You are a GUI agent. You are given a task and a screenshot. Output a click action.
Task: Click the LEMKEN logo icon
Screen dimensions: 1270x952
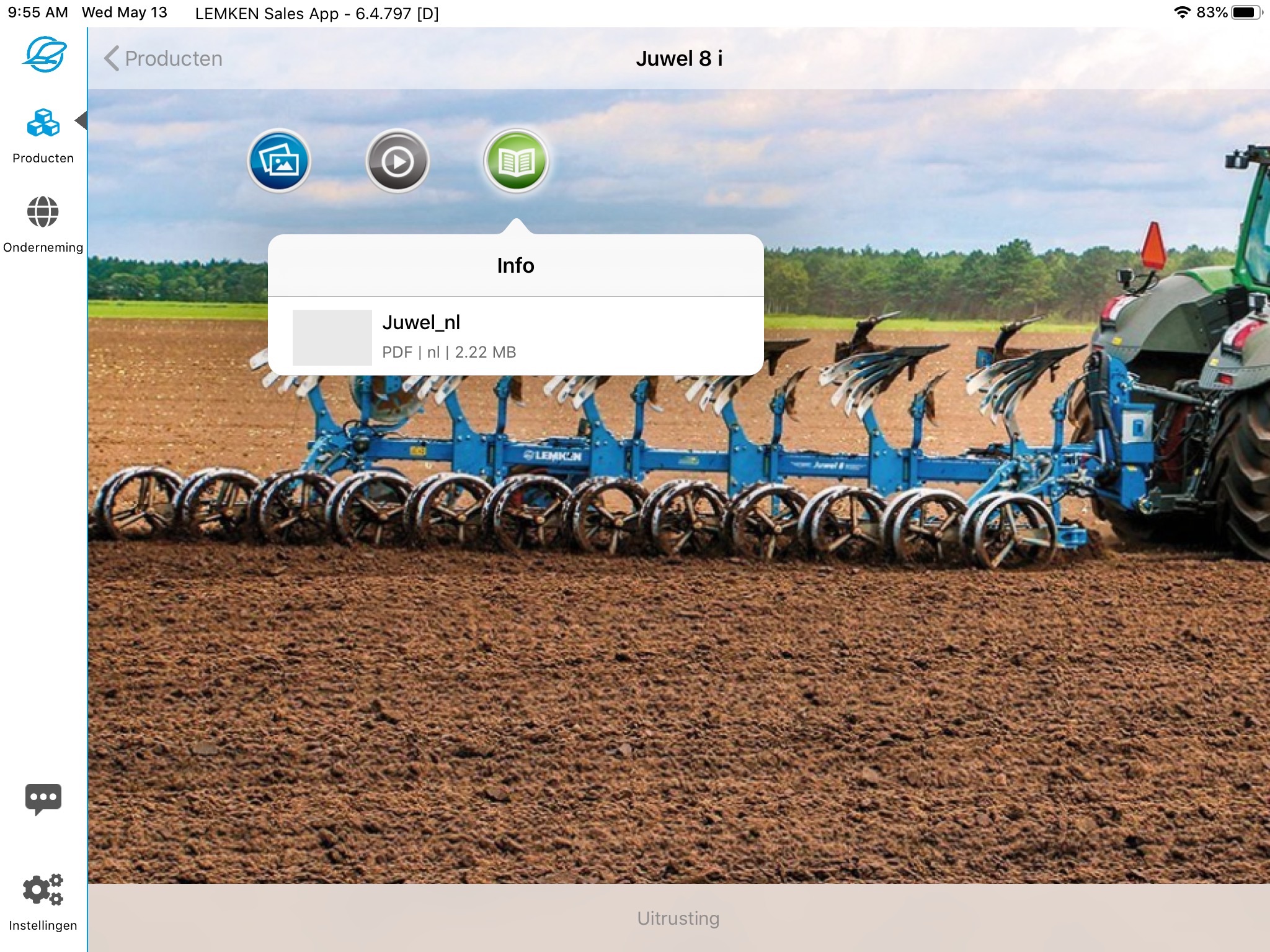click(x=43, y=55)
